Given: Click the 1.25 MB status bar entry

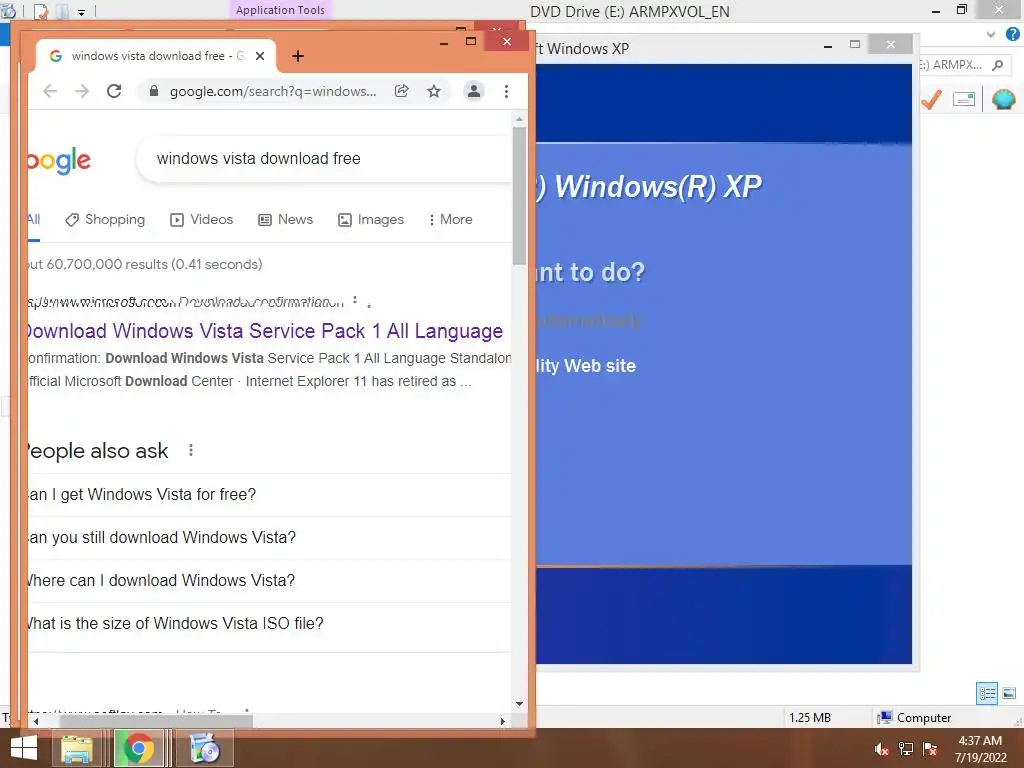Looking at the screenshot, I should click(810, 718).
